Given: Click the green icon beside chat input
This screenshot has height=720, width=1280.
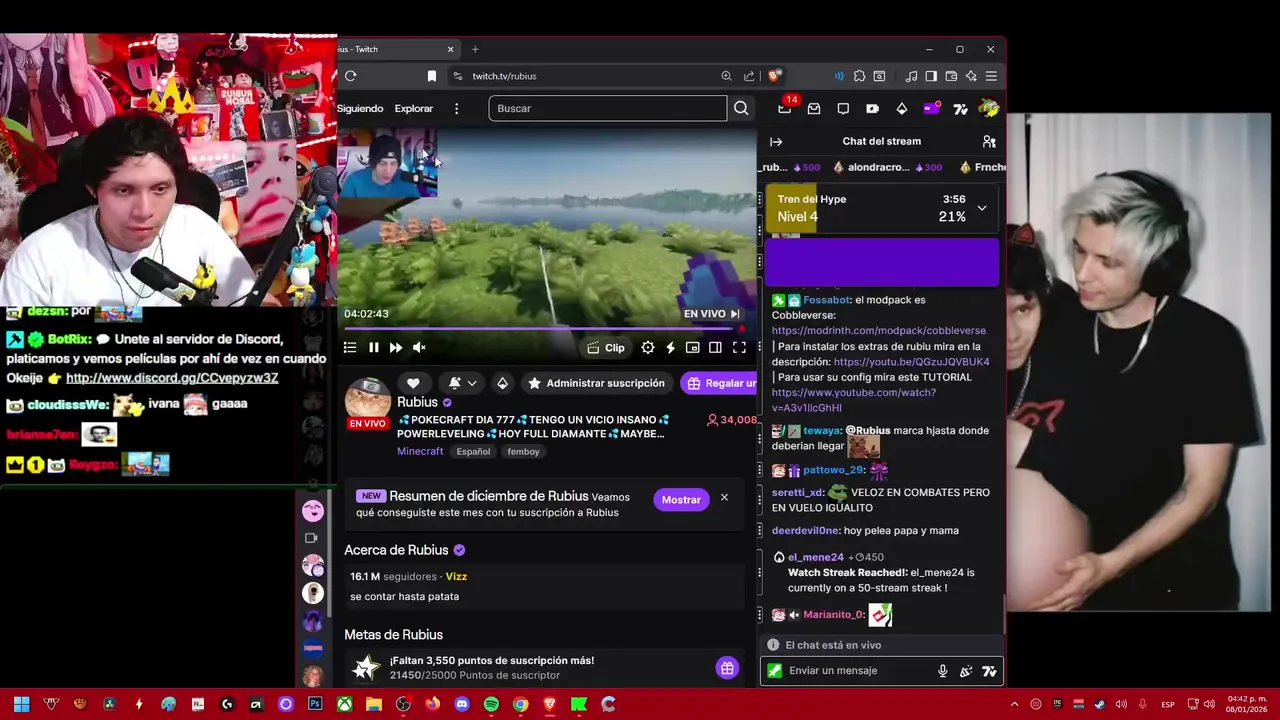Looking at the screenshot, I should click(x=774, y=671).
